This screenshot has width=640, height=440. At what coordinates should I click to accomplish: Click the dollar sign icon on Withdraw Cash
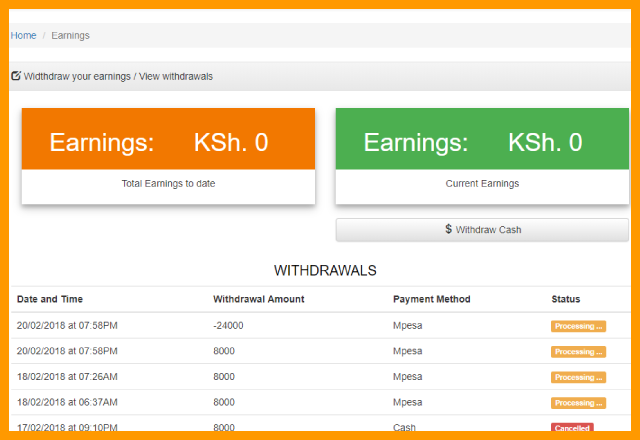pyautogui.click(x=449, y=230)
